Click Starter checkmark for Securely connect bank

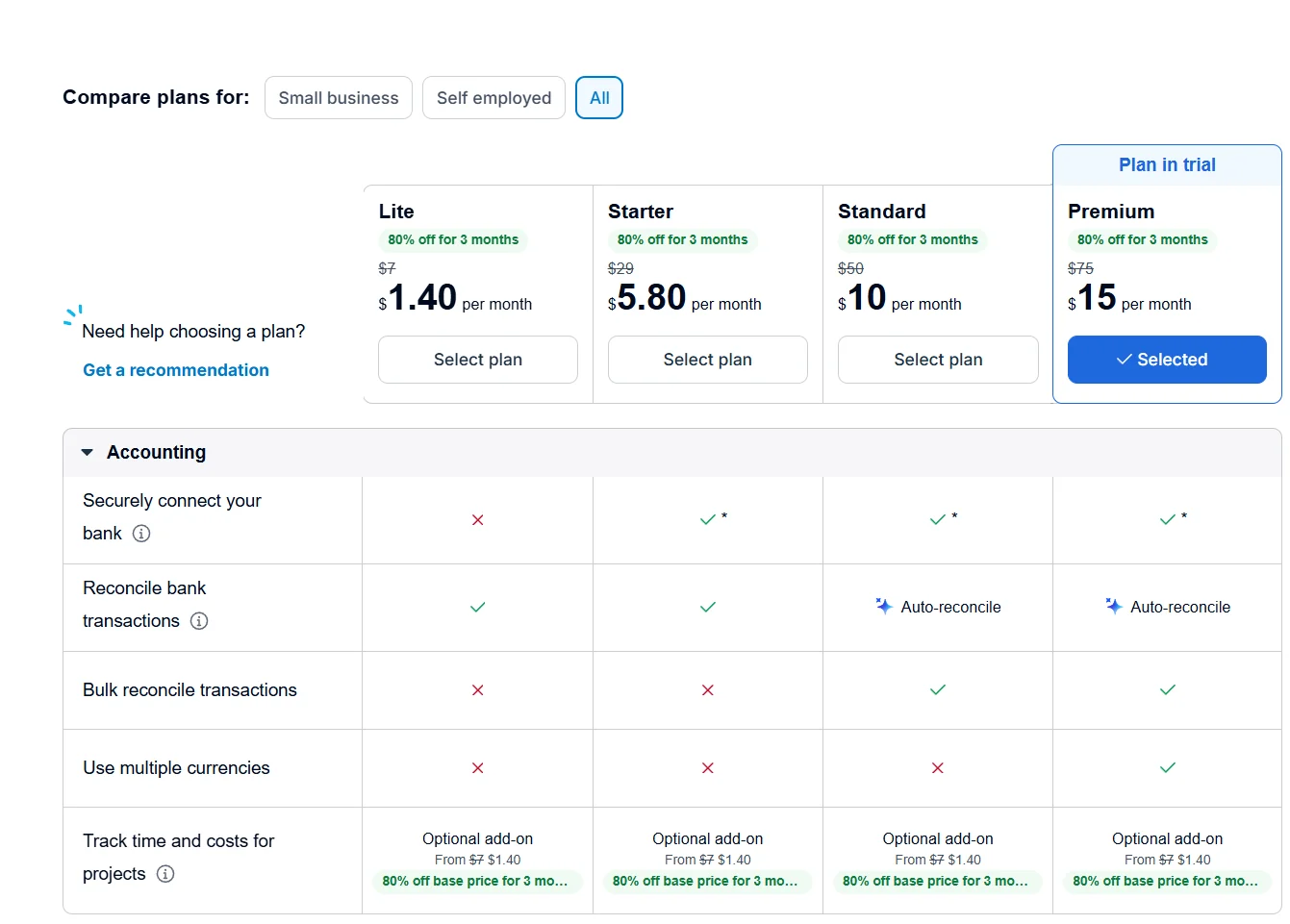pyautogui.click(x=708, y=519)
